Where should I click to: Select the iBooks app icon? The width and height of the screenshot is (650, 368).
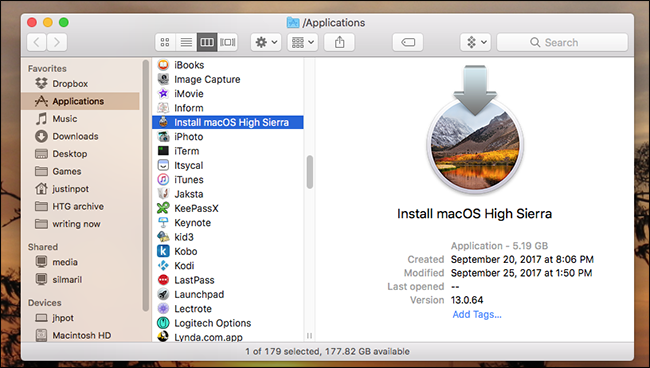[x=163, y=65]
